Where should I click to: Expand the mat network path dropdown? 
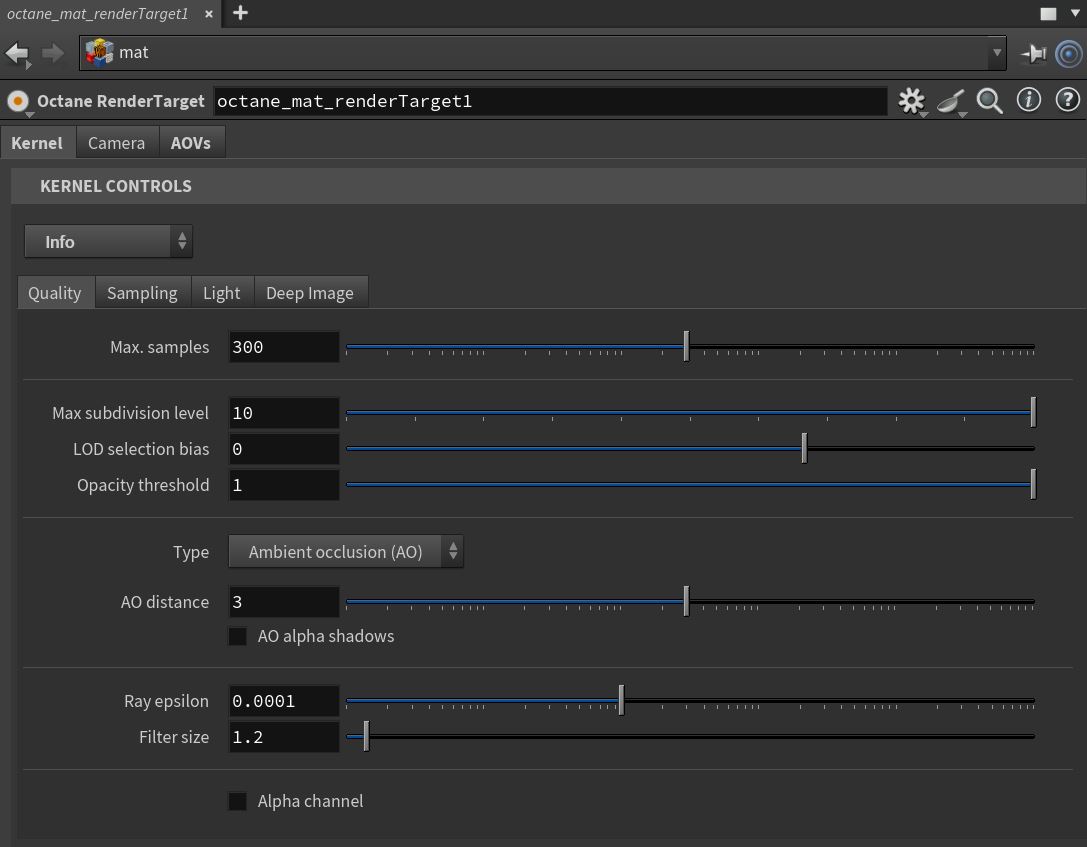pyautogui.click(x=996, y=53)
